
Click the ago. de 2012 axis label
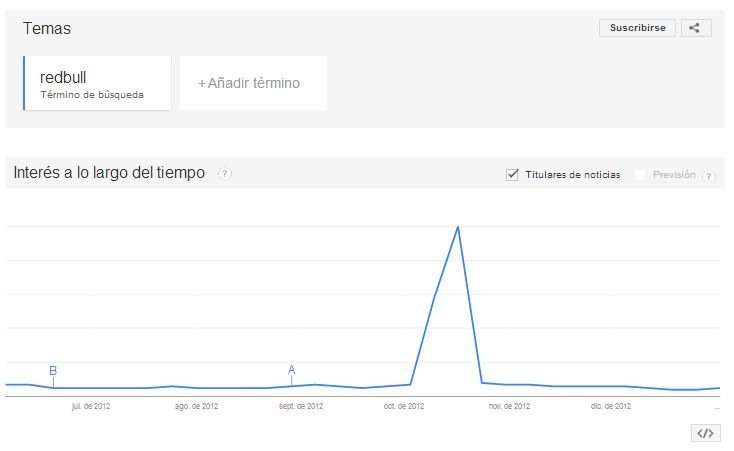tap(197, 406)
